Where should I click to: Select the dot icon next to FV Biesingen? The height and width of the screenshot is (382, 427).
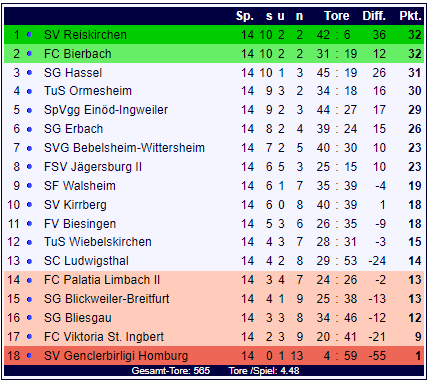[x=29, y=224]
